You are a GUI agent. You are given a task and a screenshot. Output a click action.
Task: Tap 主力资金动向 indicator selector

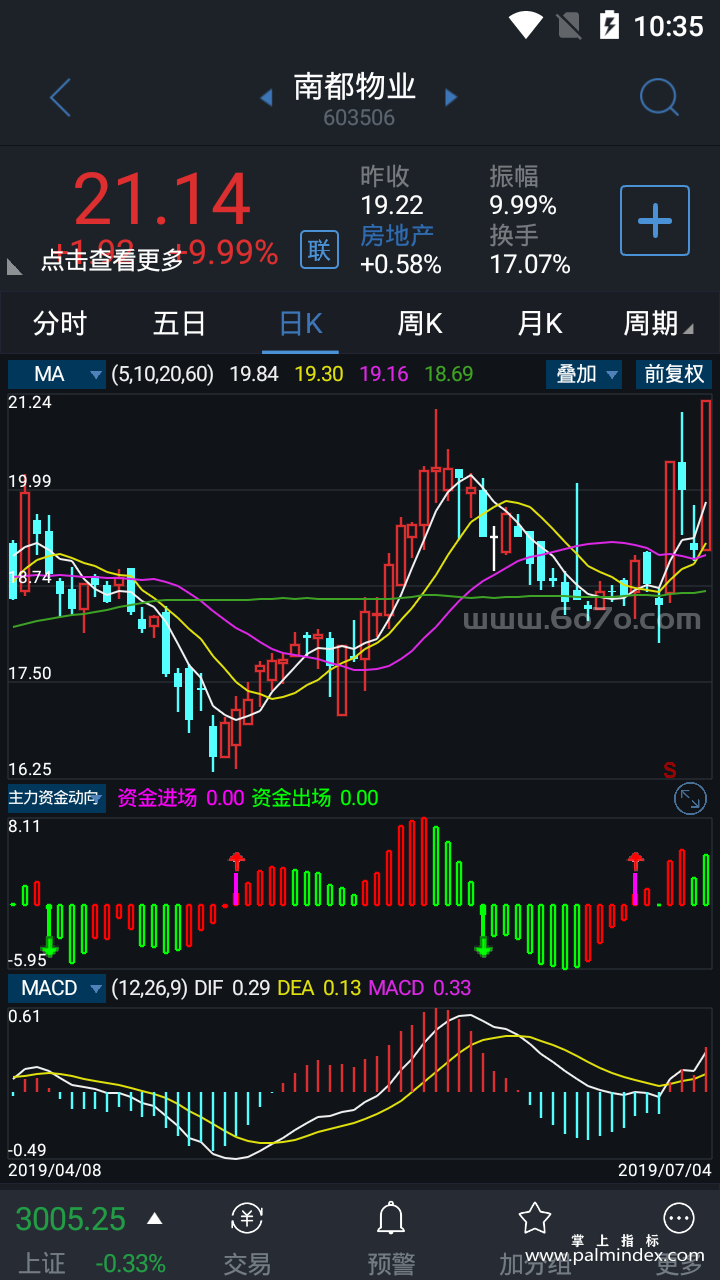coord(56,798)
